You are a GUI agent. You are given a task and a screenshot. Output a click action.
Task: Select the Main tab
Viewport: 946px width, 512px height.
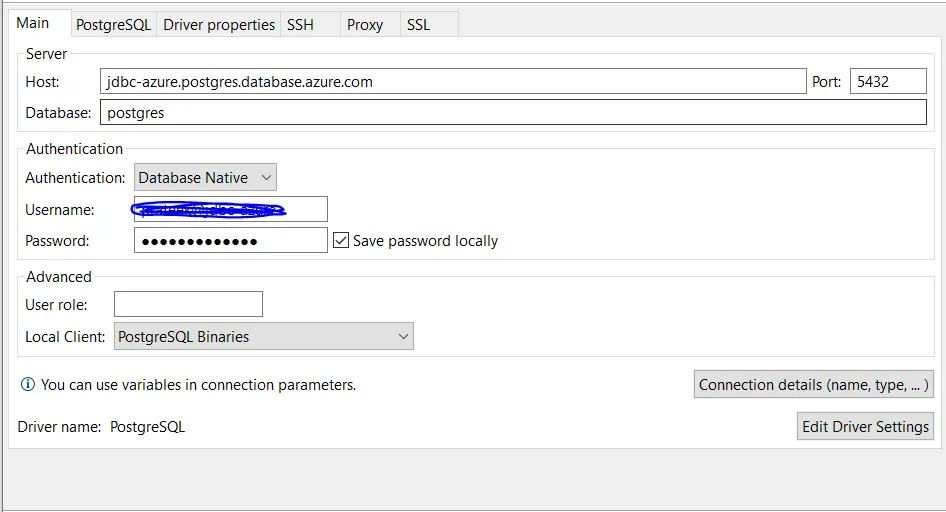33,23
